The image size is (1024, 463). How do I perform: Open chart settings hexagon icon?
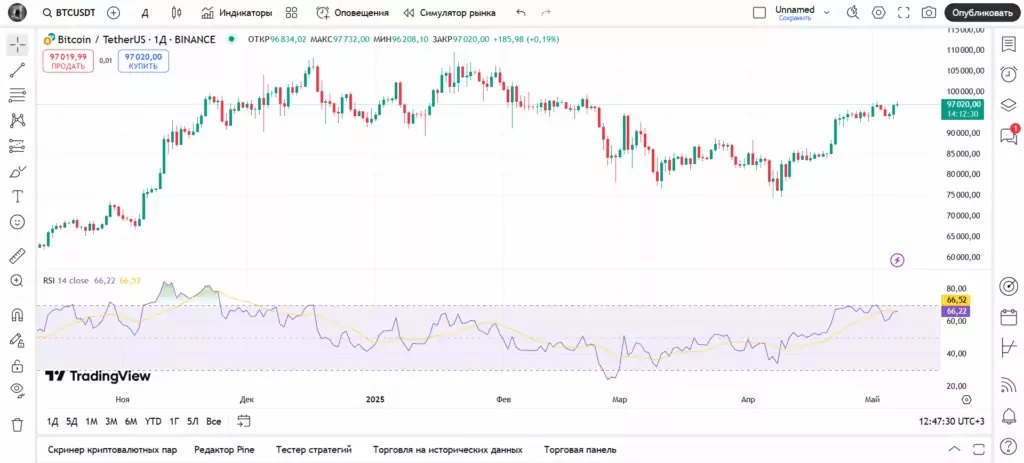[x=878, y=12]
